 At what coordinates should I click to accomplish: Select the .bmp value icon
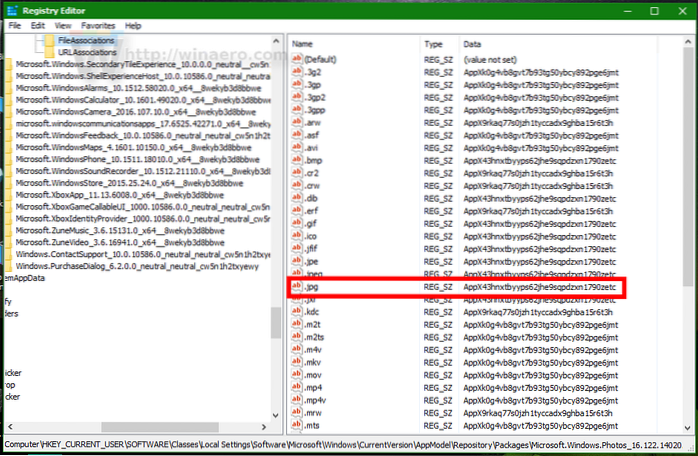click(297, 160)
